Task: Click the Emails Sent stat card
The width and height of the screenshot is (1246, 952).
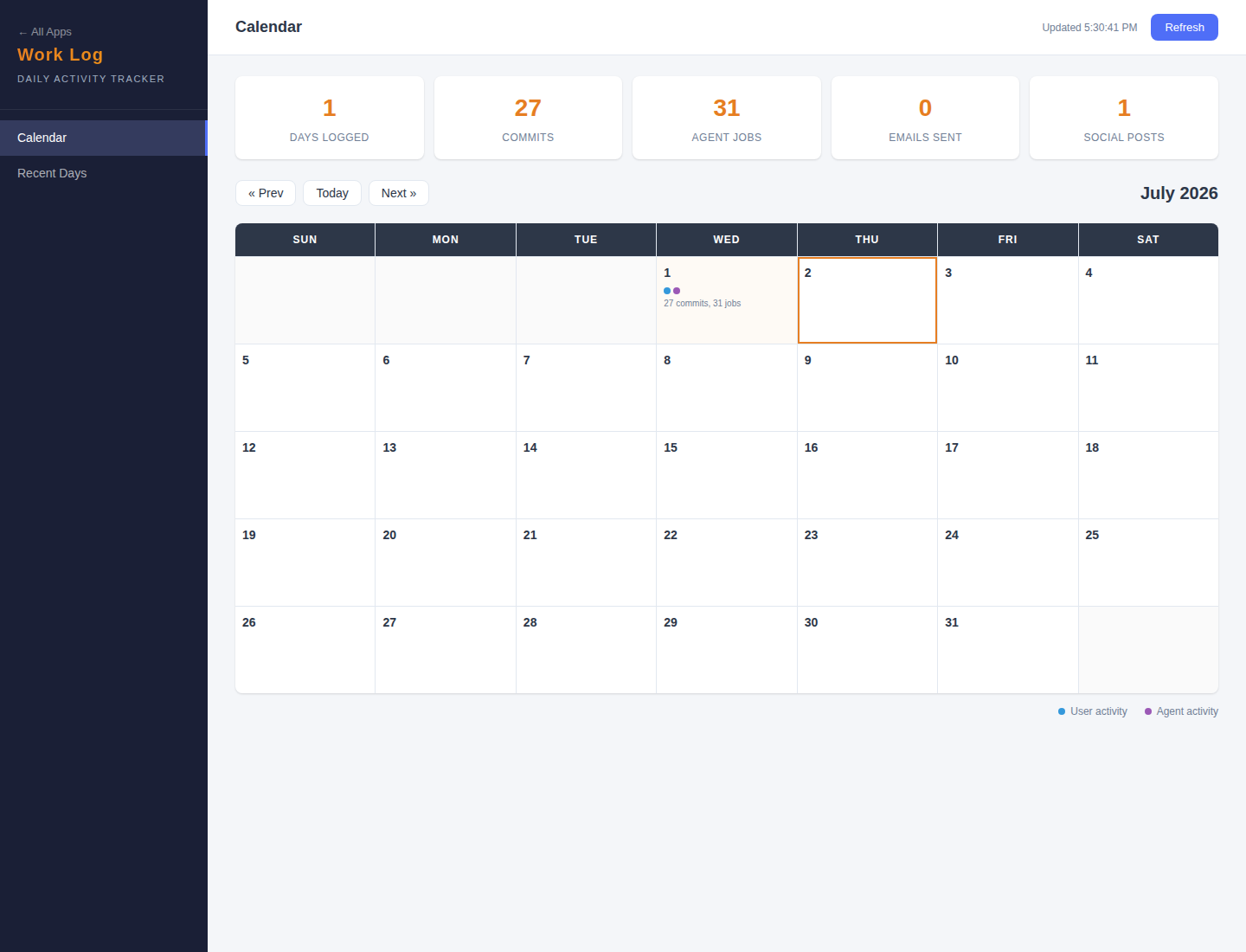Action: [x=925, y=118]
